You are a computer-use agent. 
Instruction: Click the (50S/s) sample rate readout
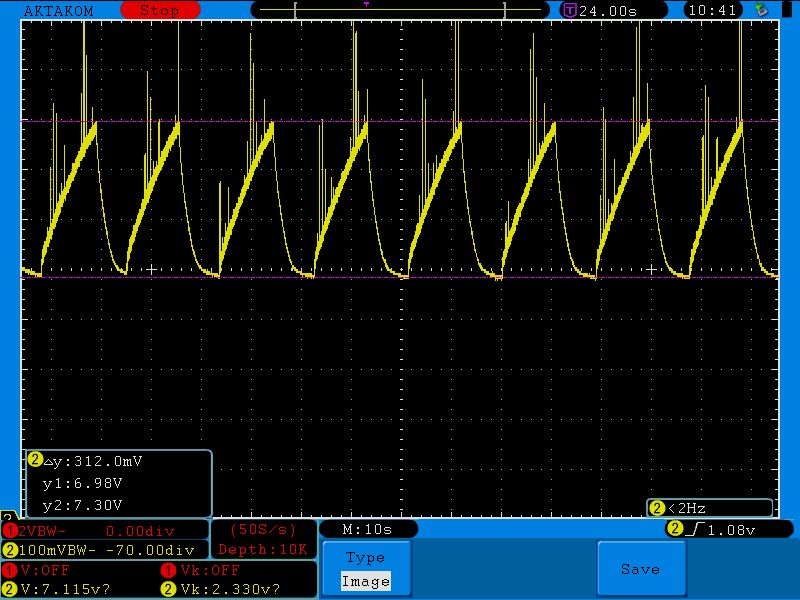(263, 530)
